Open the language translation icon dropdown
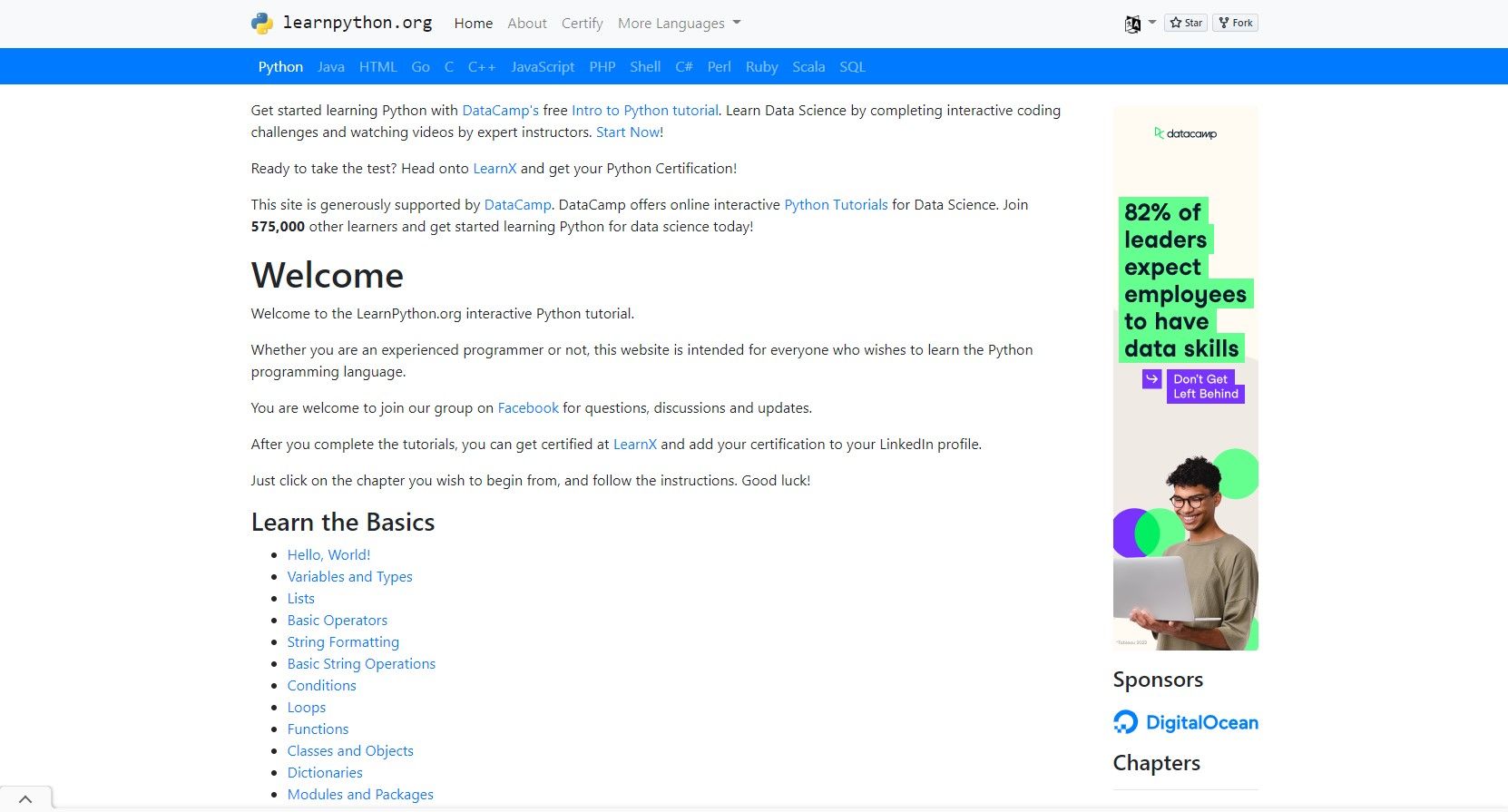The image size is (1508, 812). [x=1140, y=24]
